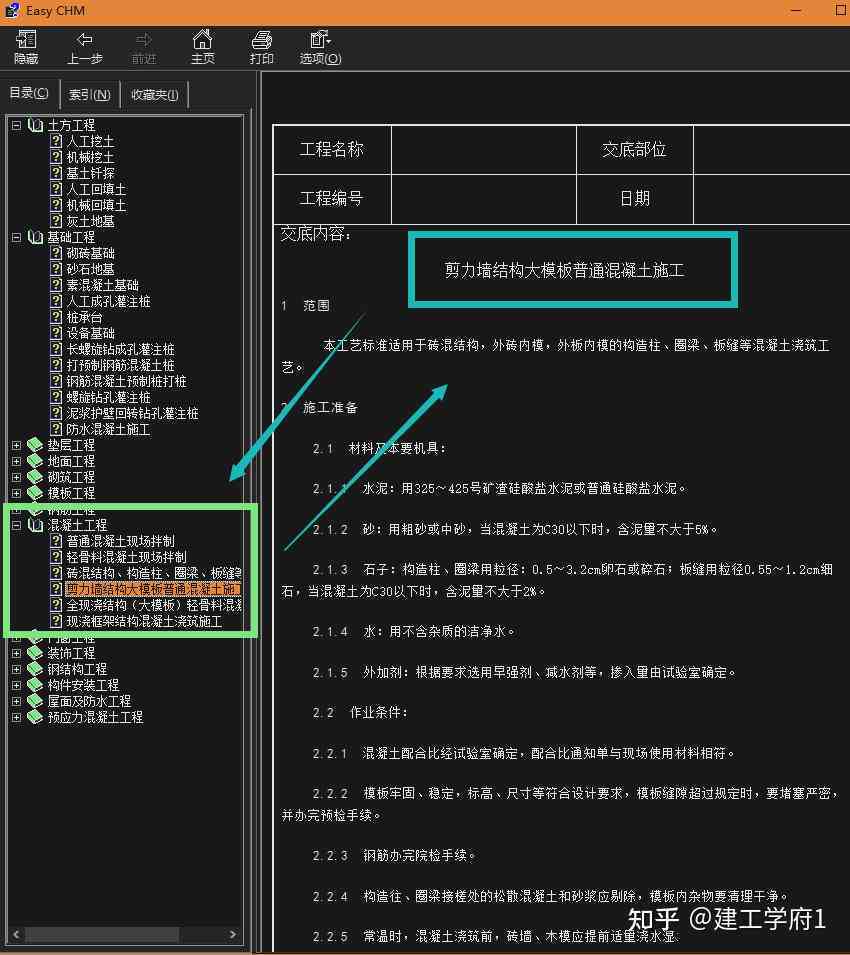
Task: Click the contents panel horizontal scrollbar thumb
Action: [x=102, y=934]
